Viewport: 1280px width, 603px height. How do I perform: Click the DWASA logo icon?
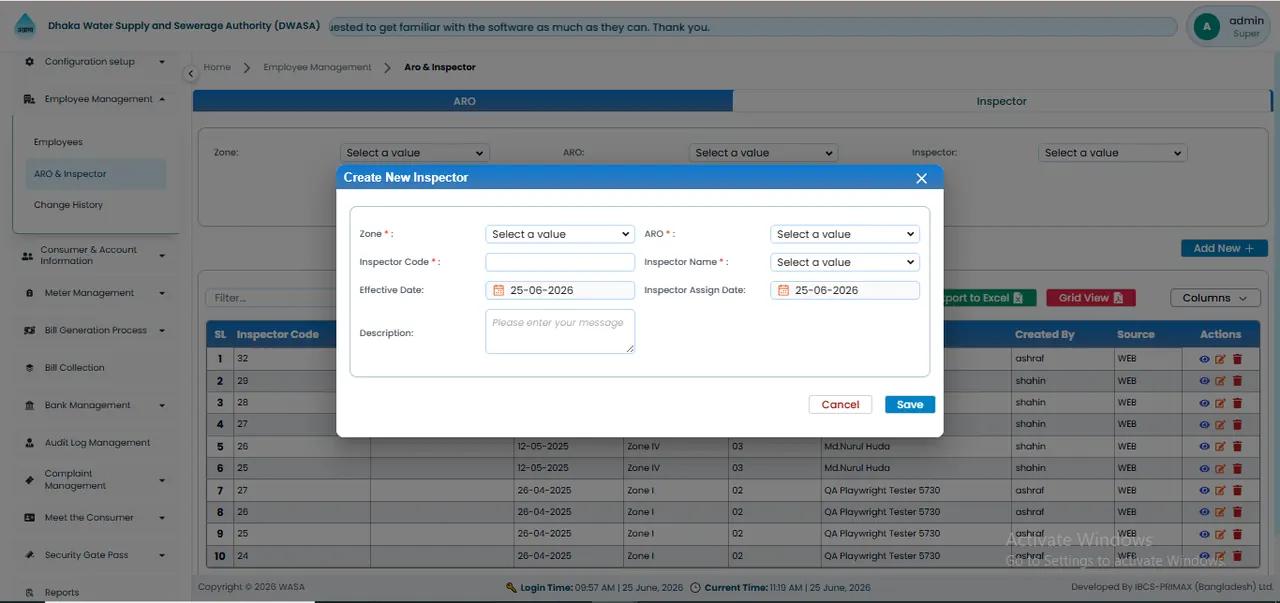click(x=24, y=27)
